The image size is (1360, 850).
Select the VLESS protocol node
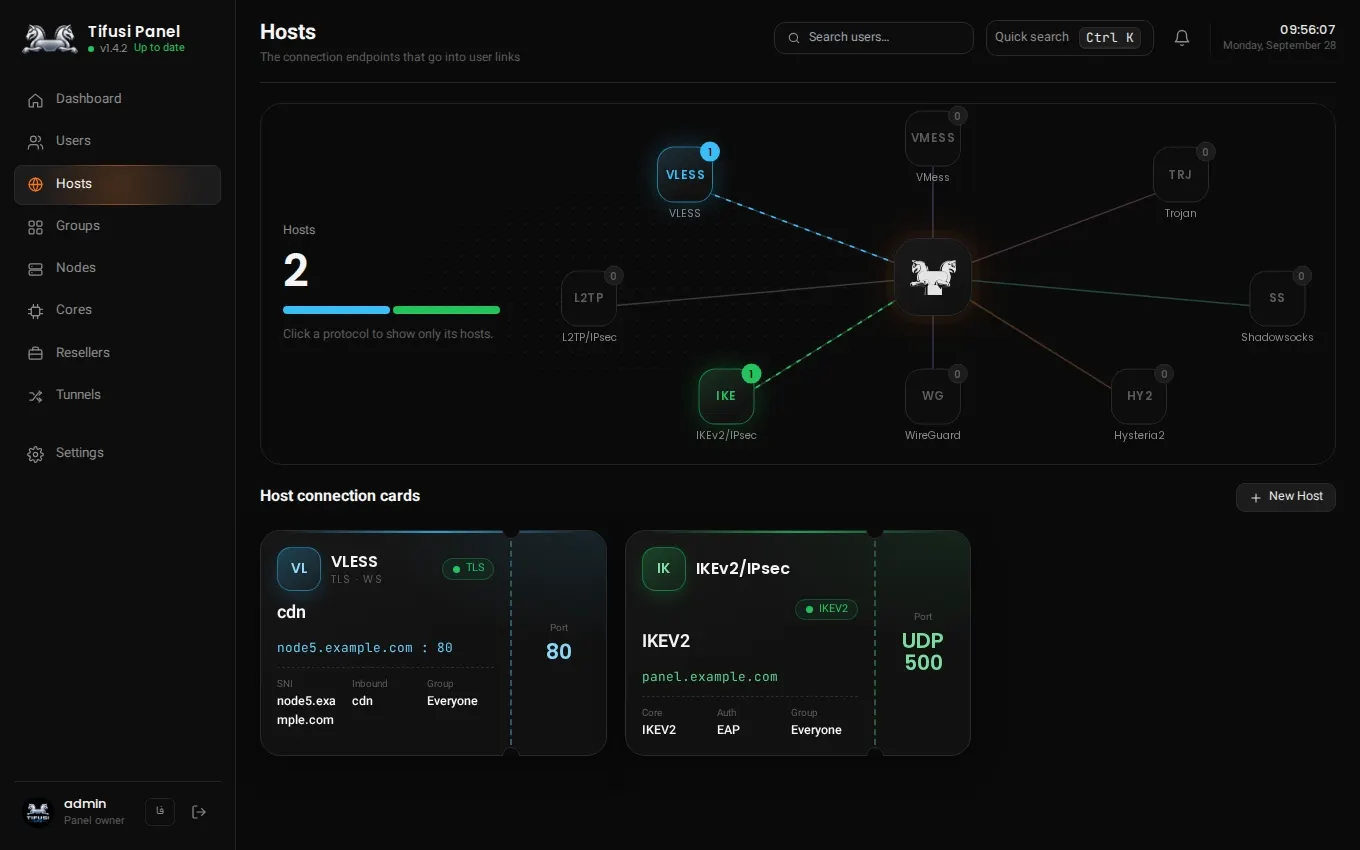pos(685,175)
